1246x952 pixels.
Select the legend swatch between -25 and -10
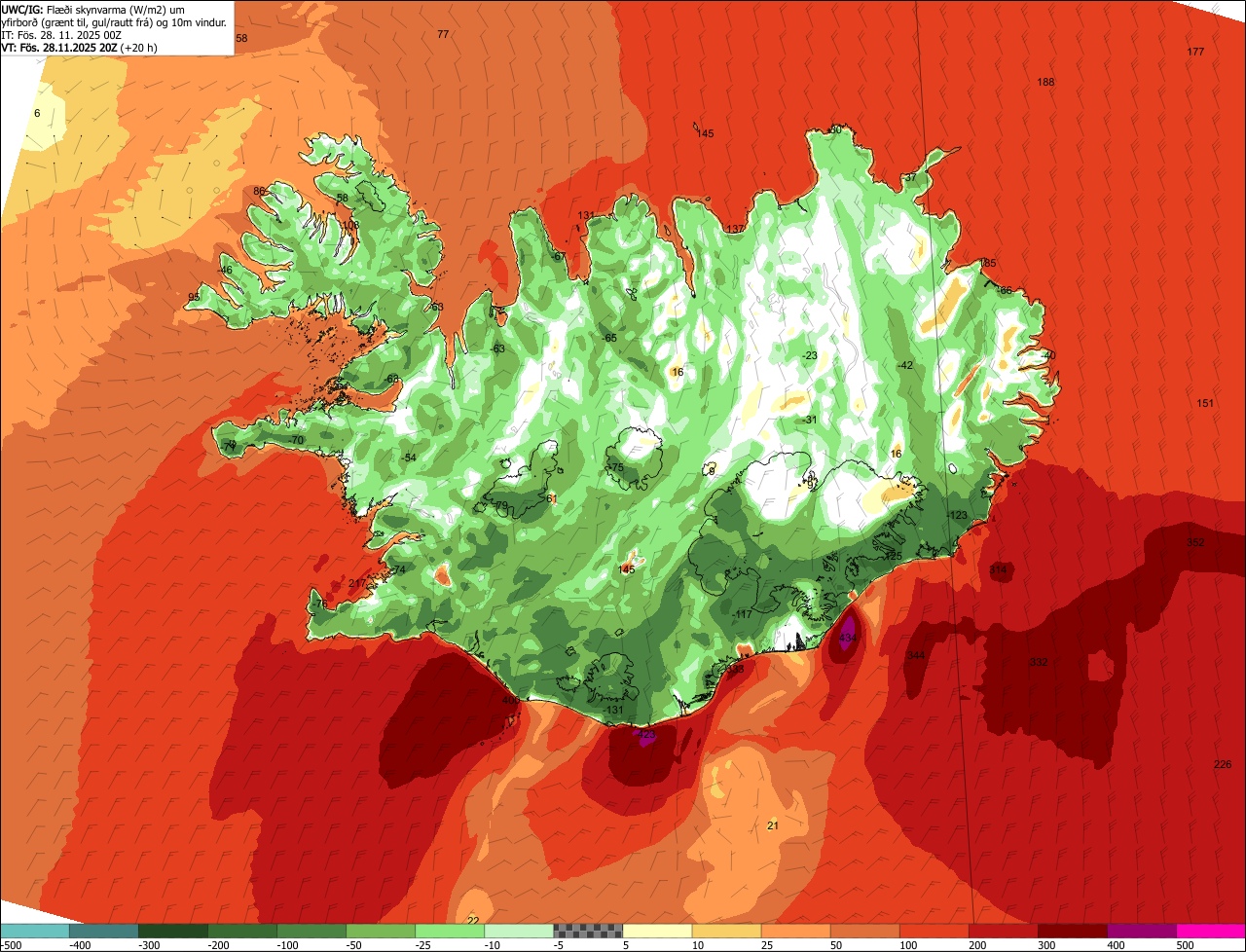[x=450, y=931]
